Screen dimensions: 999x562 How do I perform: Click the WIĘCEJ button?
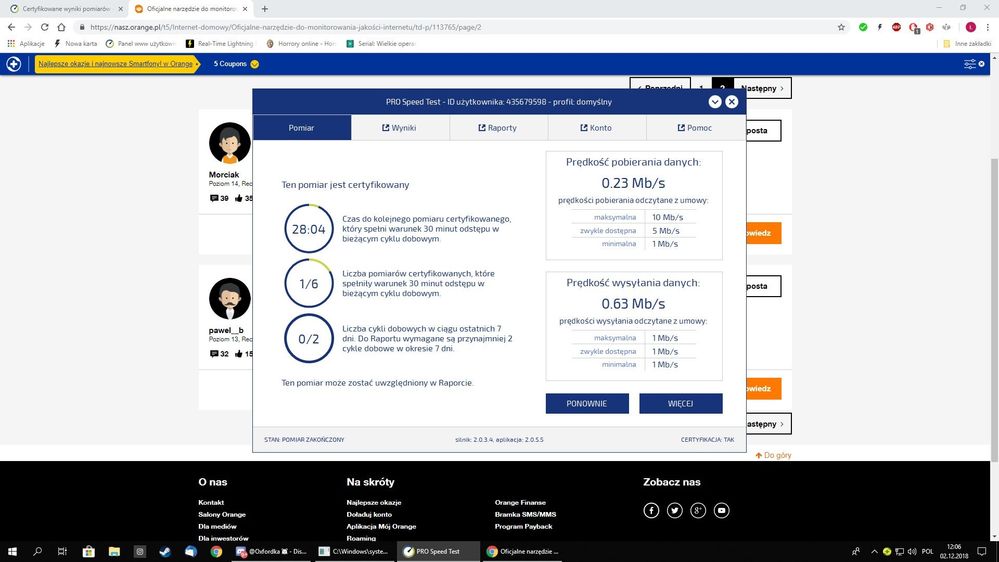680,403
